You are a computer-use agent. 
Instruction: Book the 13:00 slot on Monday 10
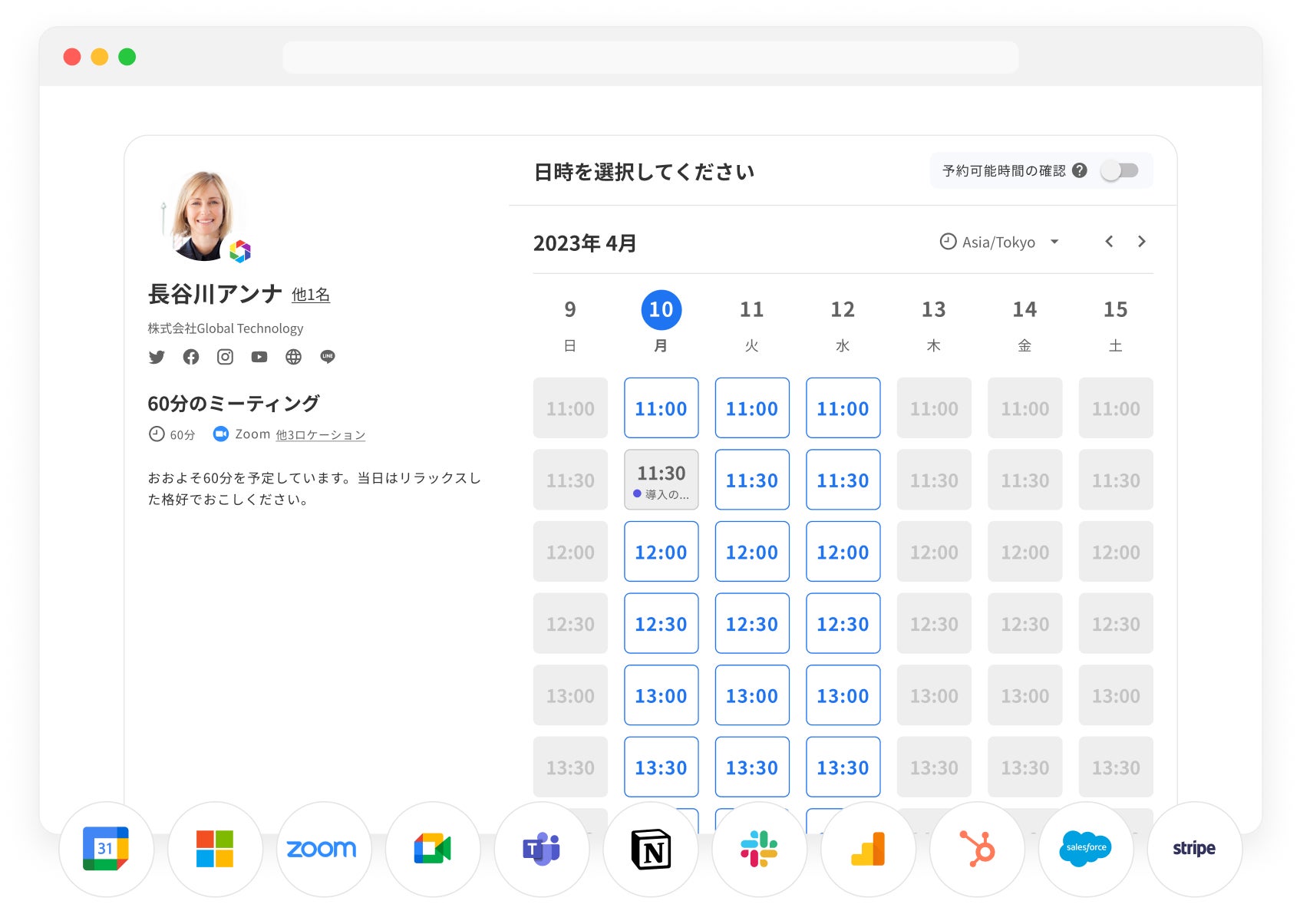click(662, 695)
